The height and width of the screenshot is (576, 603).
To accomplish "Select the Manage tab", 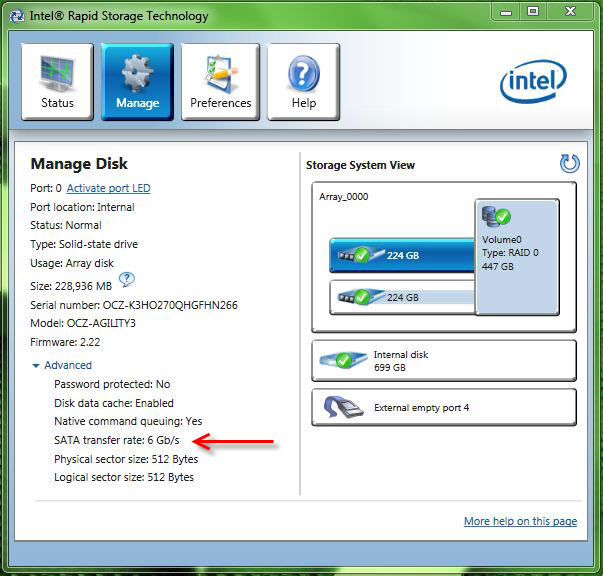I will pyautogui.click(x=137, y=82).
